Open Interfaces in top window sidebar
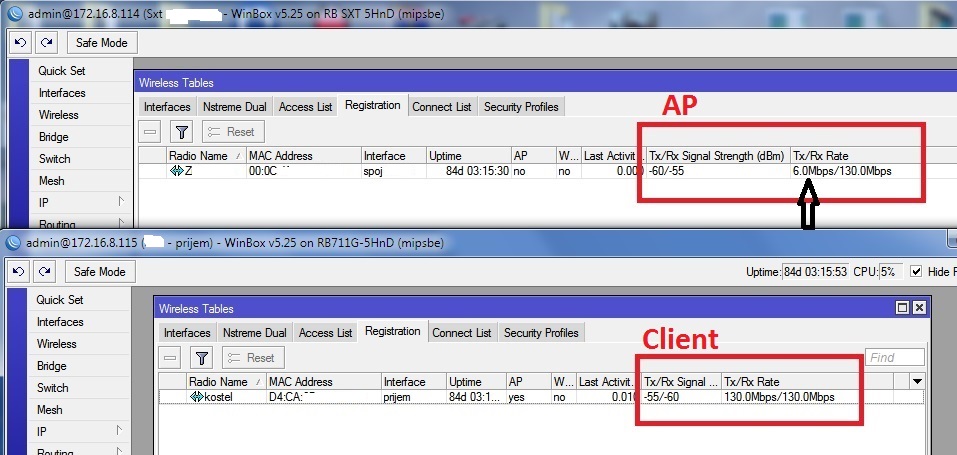The height and width of the screenshot is (455, 957). [x=62, y=93]
